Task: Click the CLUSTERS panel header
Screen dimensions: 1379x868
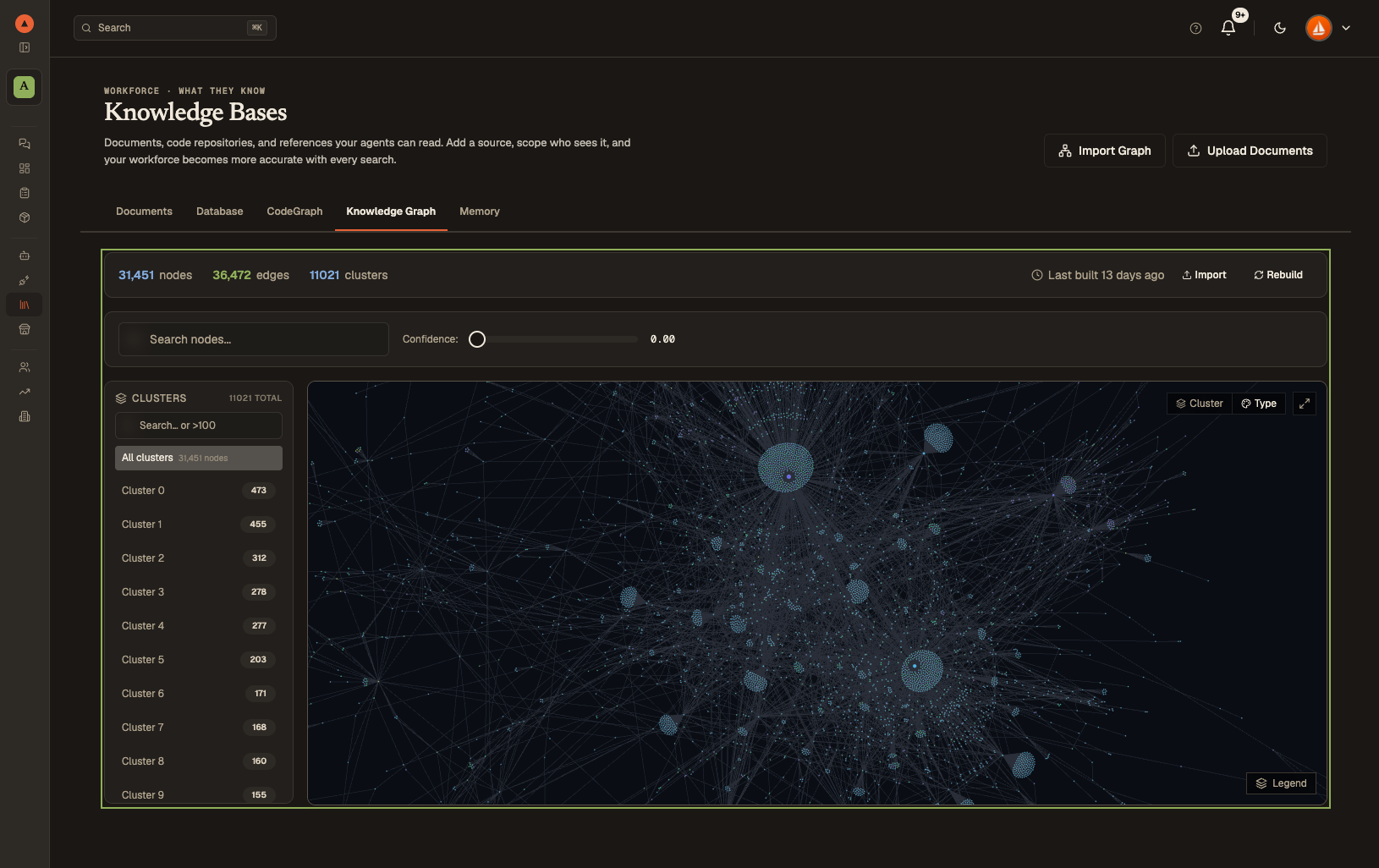Action: click(159, 398)
